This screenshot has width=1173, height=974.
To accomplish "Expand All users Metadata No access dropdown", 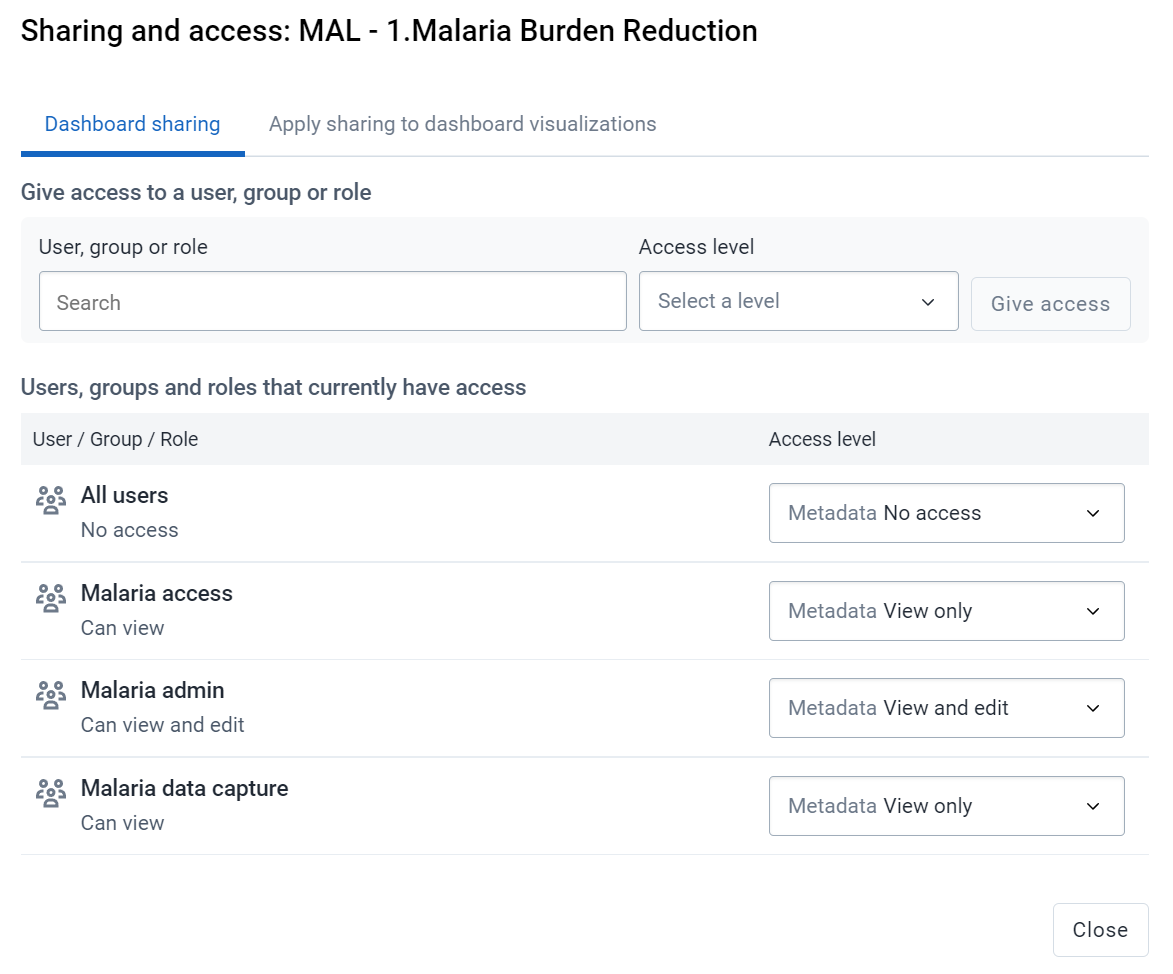I will (x=946, y=513).
